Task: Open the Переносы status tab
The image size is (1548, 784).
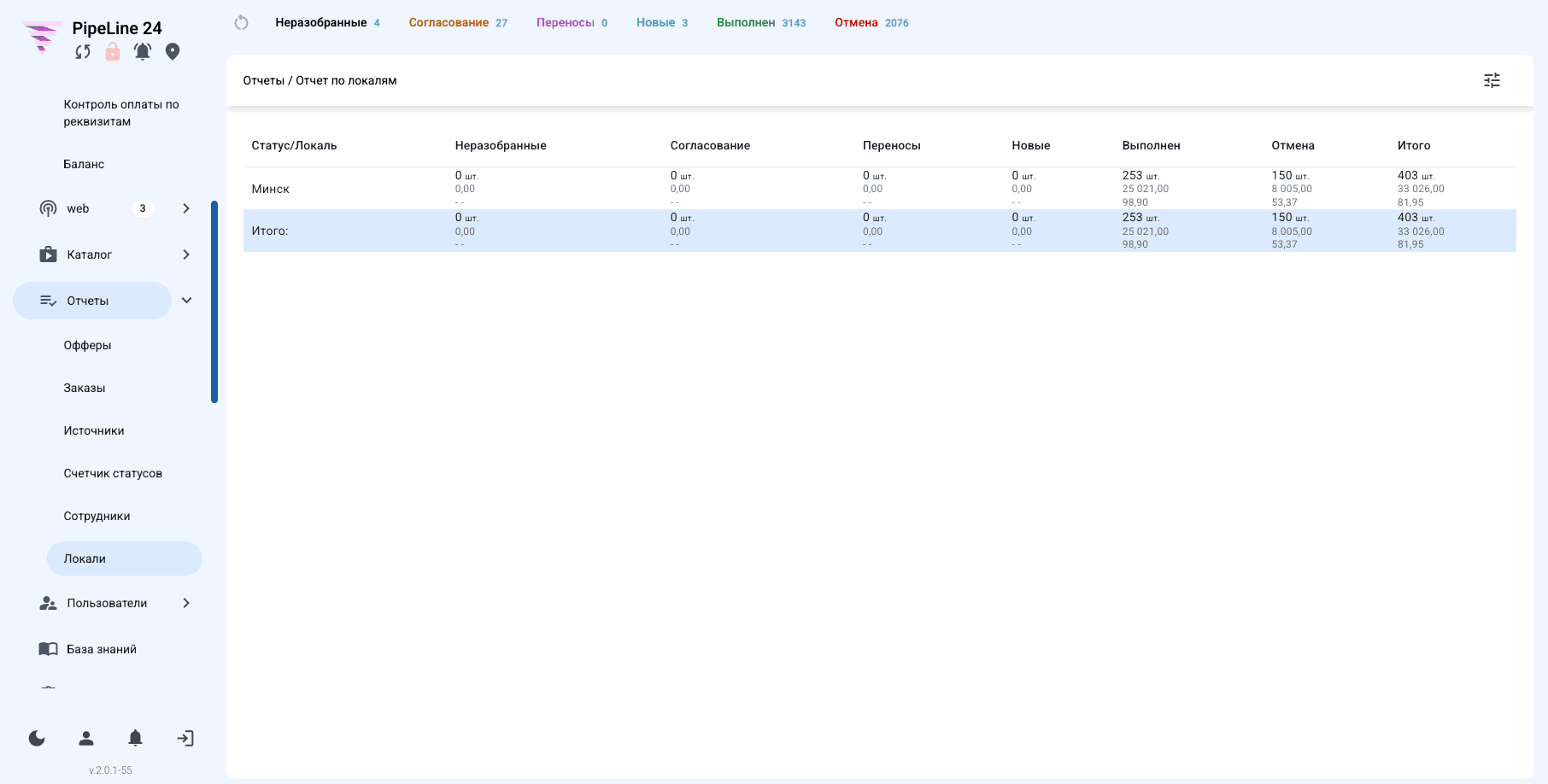Action: 572,23
